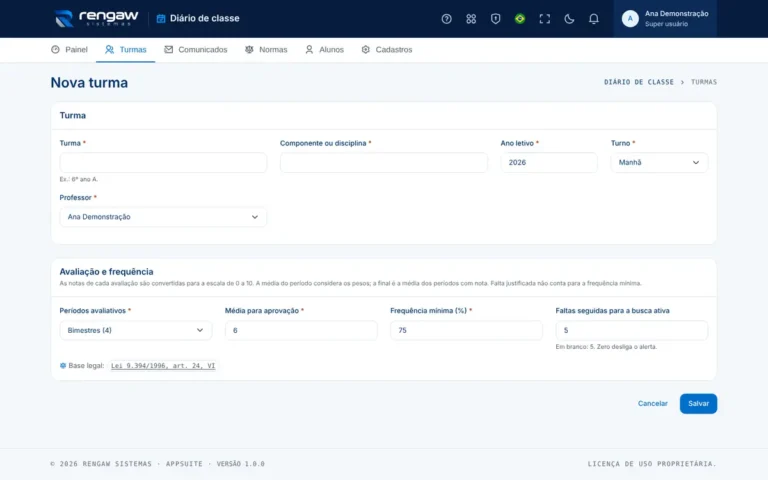Open the Painel tab
Image resolution: width=768 pixels, height=480 pixels.
[x=69, y=49]
